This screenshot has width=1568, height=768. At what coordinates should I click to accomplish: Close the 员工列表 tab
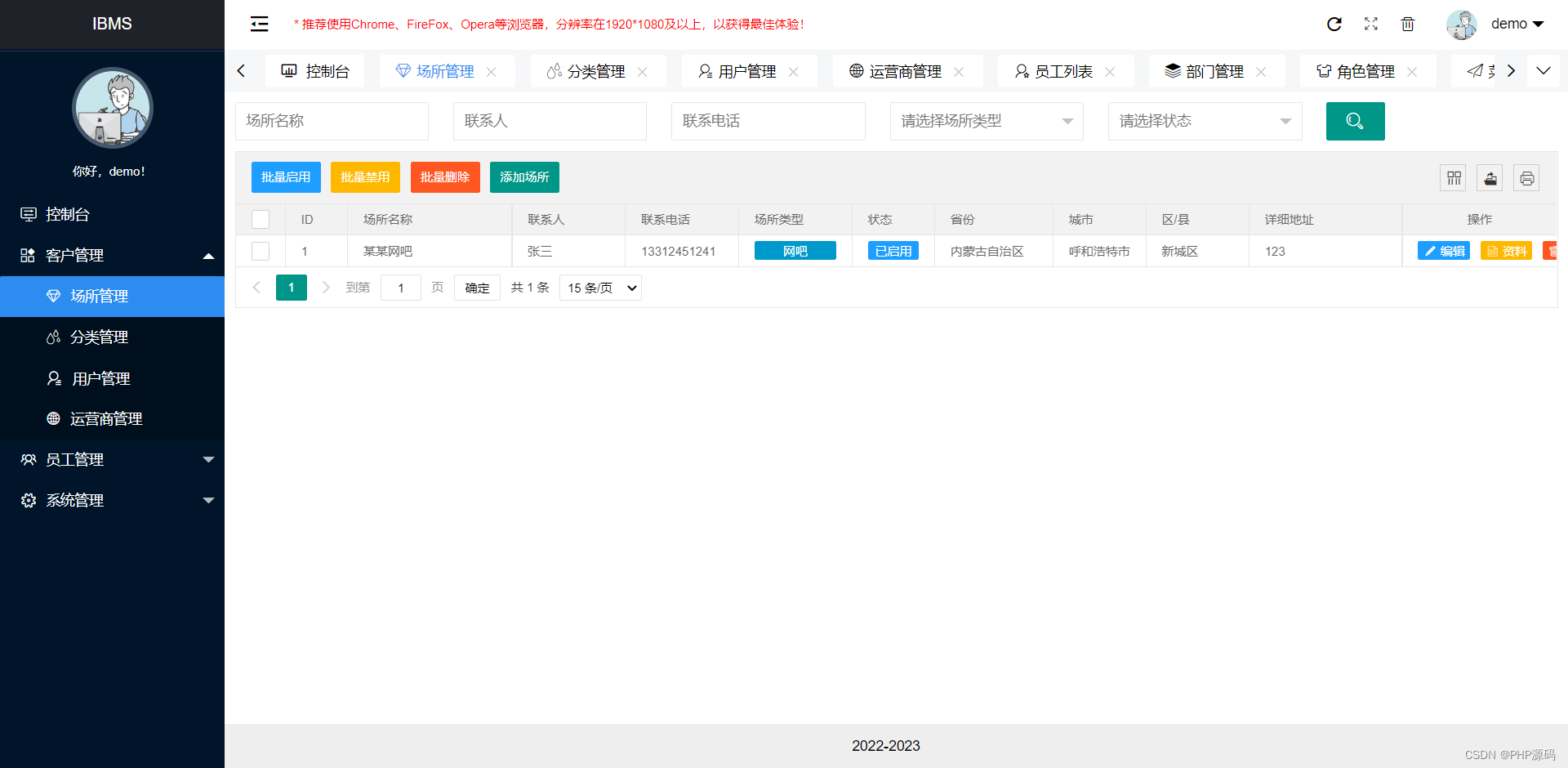click(1110, 72)
